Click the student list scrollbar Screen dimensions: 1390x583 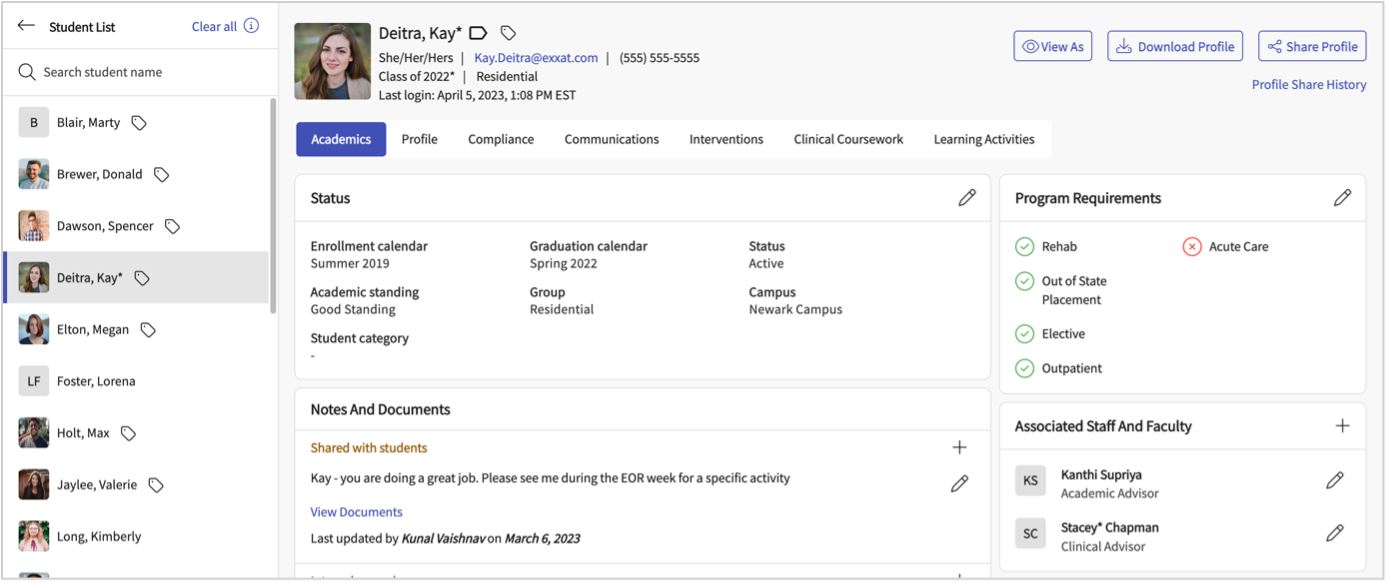(x=273, y=205)
